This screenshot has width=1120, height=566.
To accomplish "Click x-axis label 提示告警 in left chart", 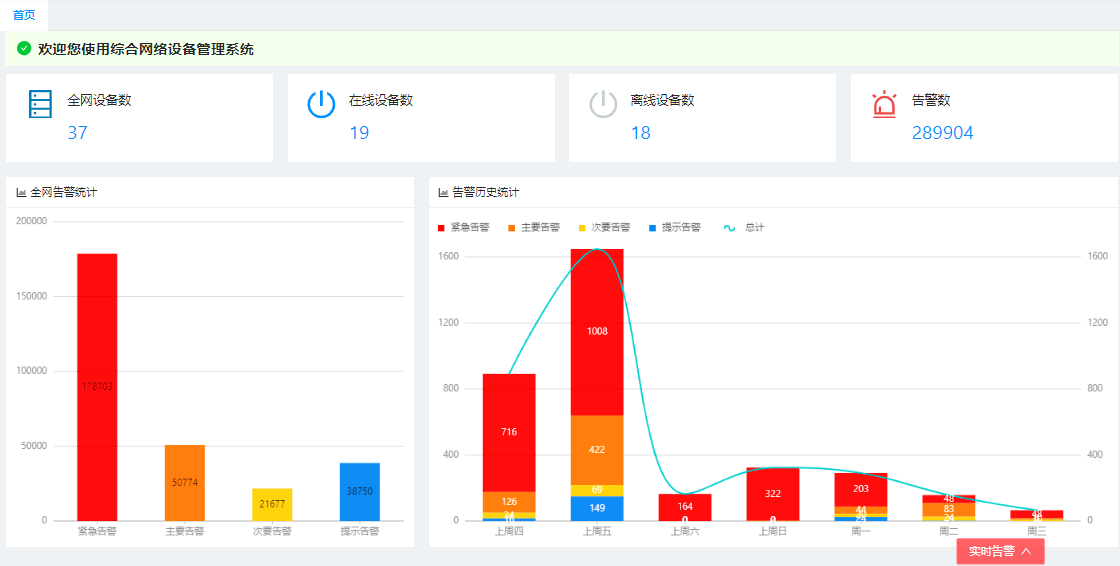I will coord(360,531).
